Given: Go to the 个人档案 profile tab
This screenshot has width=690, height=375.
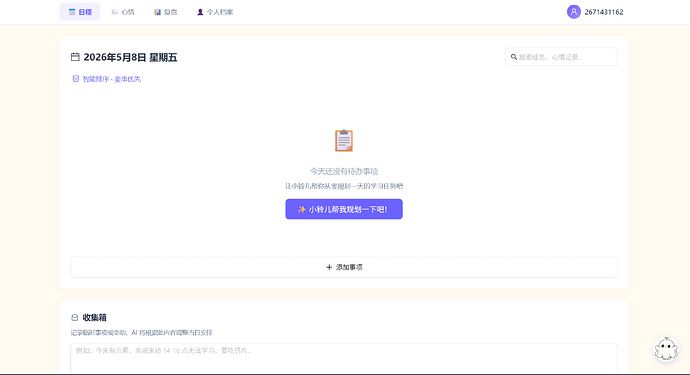Looking at the screenshot, I should (x=215, y=12).
